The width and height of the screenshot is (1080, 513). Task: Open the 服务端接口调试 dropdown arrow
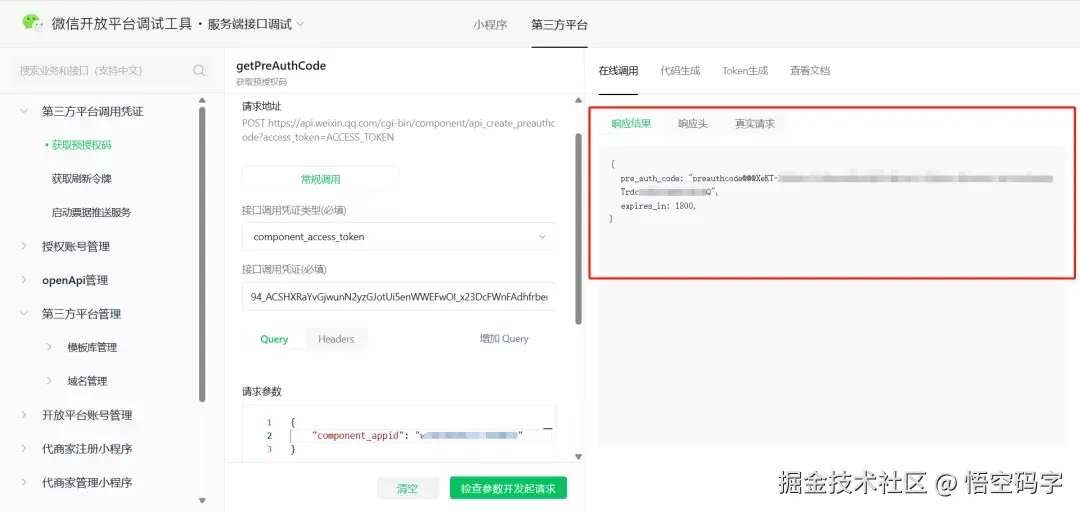[x=300, y=24]
